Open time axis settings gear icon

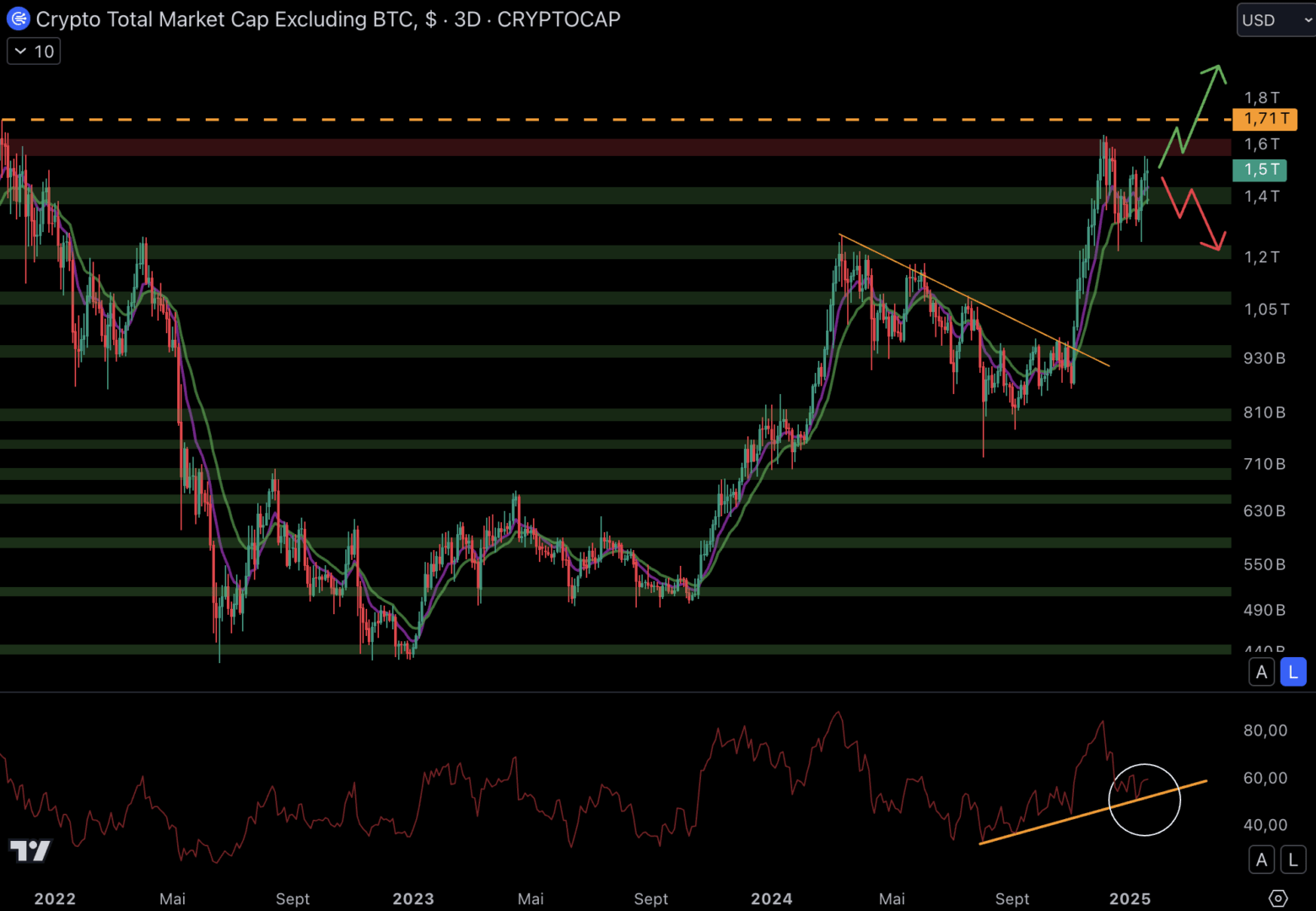pos(1278,898)
